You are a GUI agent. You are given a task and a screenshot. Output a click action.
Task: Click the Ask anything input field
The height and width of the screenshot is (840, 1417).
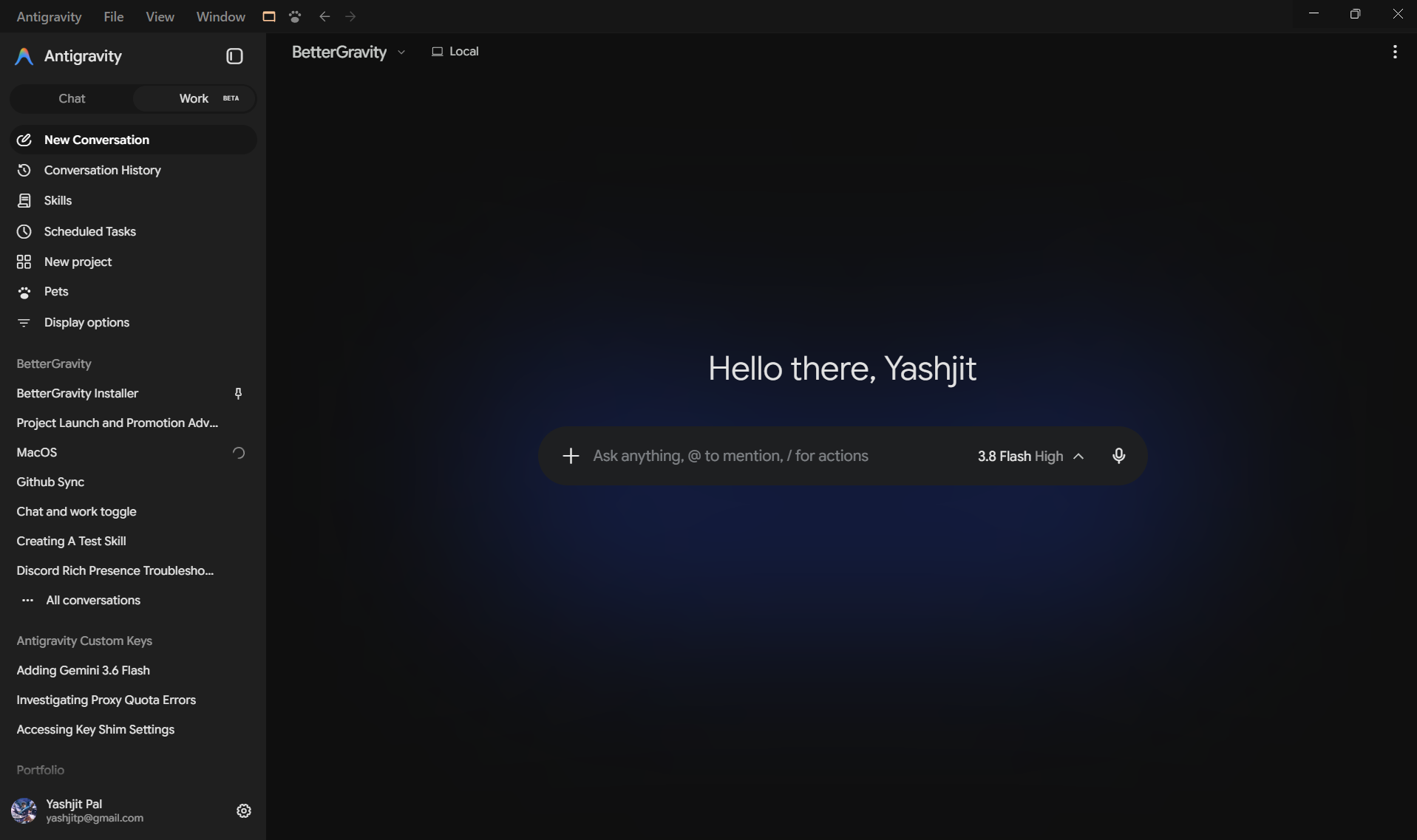click(776, 456)
